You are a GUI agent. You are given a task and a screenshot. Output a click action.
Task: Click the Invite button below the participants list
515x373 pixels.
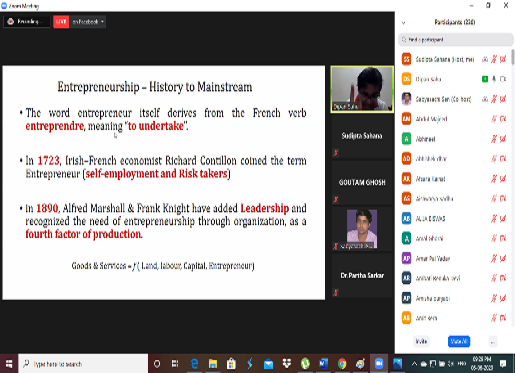coord(421,341)
